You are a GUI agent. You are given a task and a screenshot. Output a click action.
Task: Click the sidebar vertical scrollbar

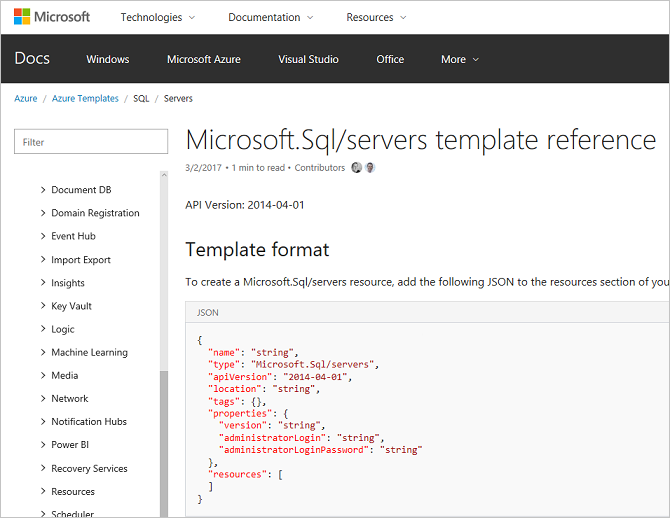click(x=164, y=440)
